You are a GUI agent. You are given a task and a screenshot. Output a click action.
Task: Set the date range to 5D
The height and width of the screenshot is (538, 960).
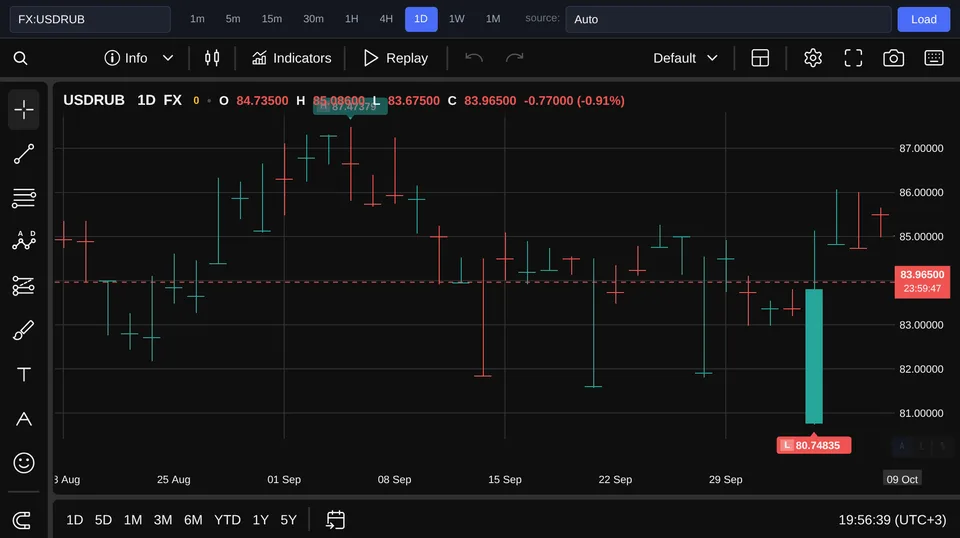pos(103,520)
